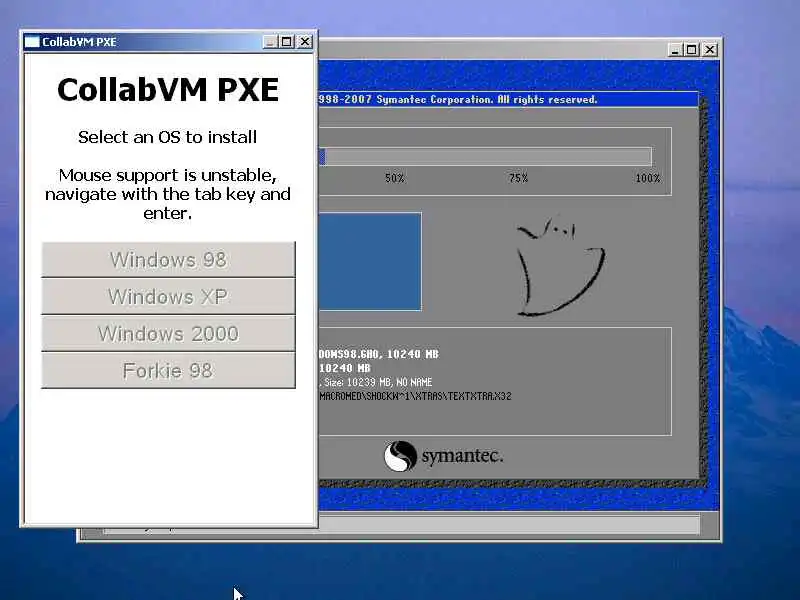Maximize the CollabVM PXE window
The height and width of the screenshot is (600, 800).
[287, 42]
